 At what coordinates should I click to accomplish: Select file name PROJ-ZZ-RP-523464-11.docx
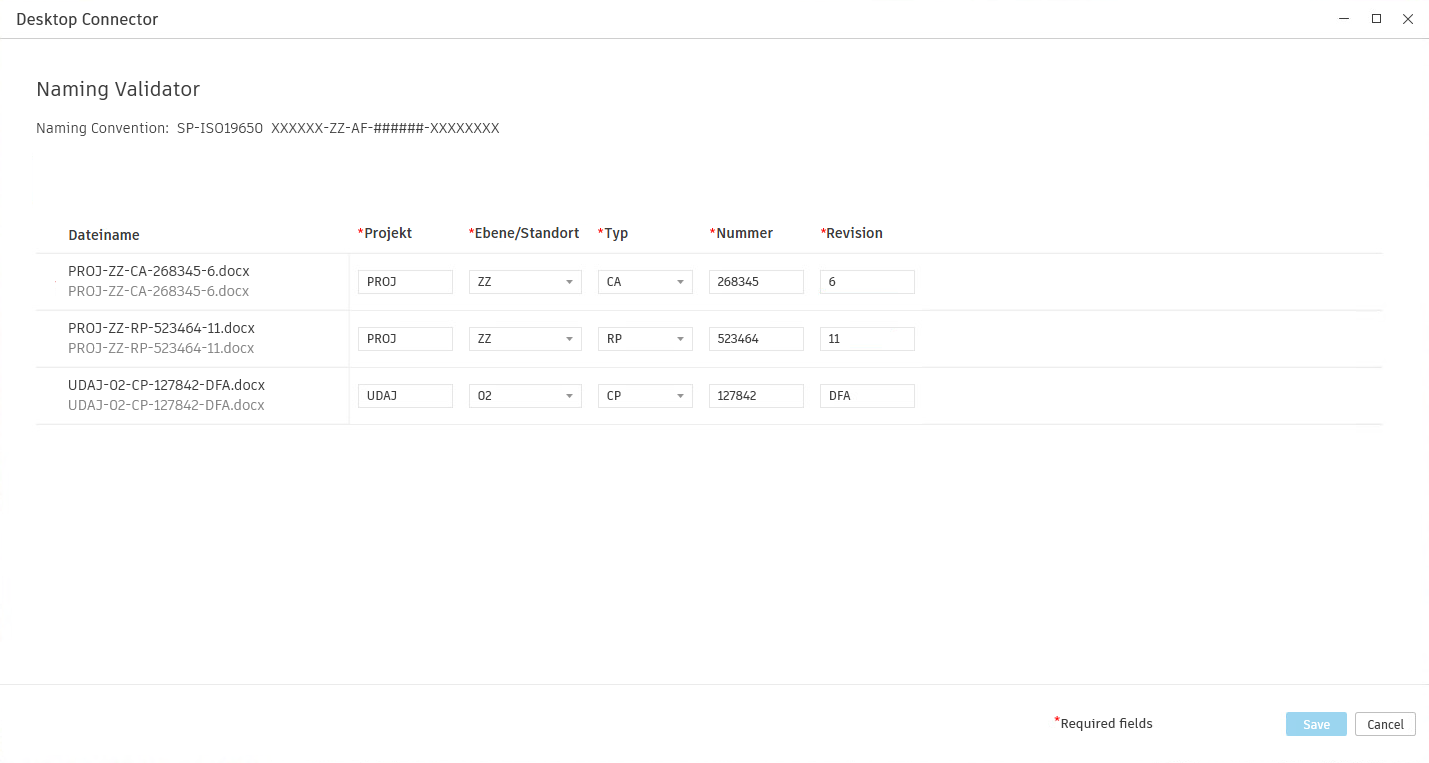[x=161, y=328]
